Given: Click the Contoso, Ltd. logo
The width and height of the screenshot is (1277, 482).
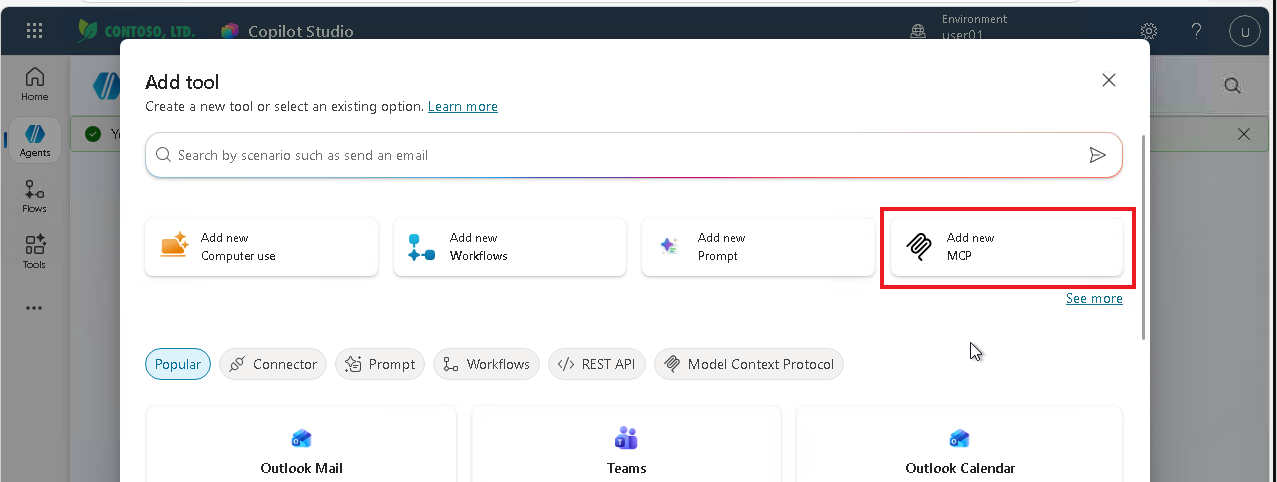Looking at the screenshot, I should (x=137, y=31).
